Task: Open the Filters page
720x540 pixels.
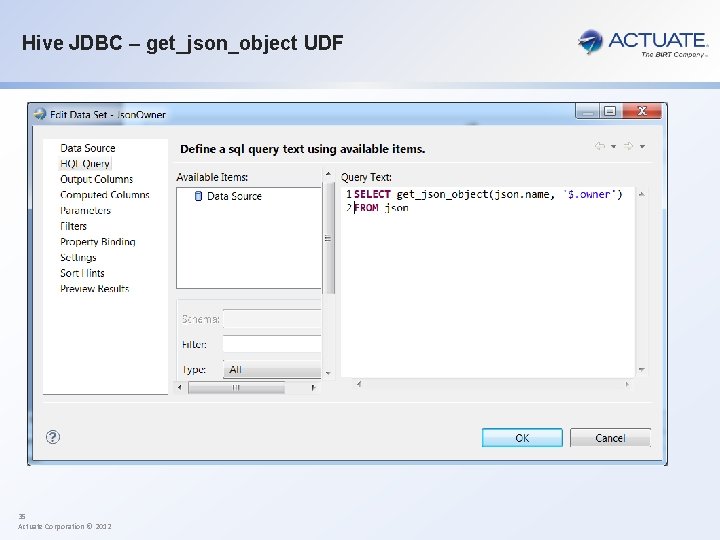Action: click(x=73, y=226)
